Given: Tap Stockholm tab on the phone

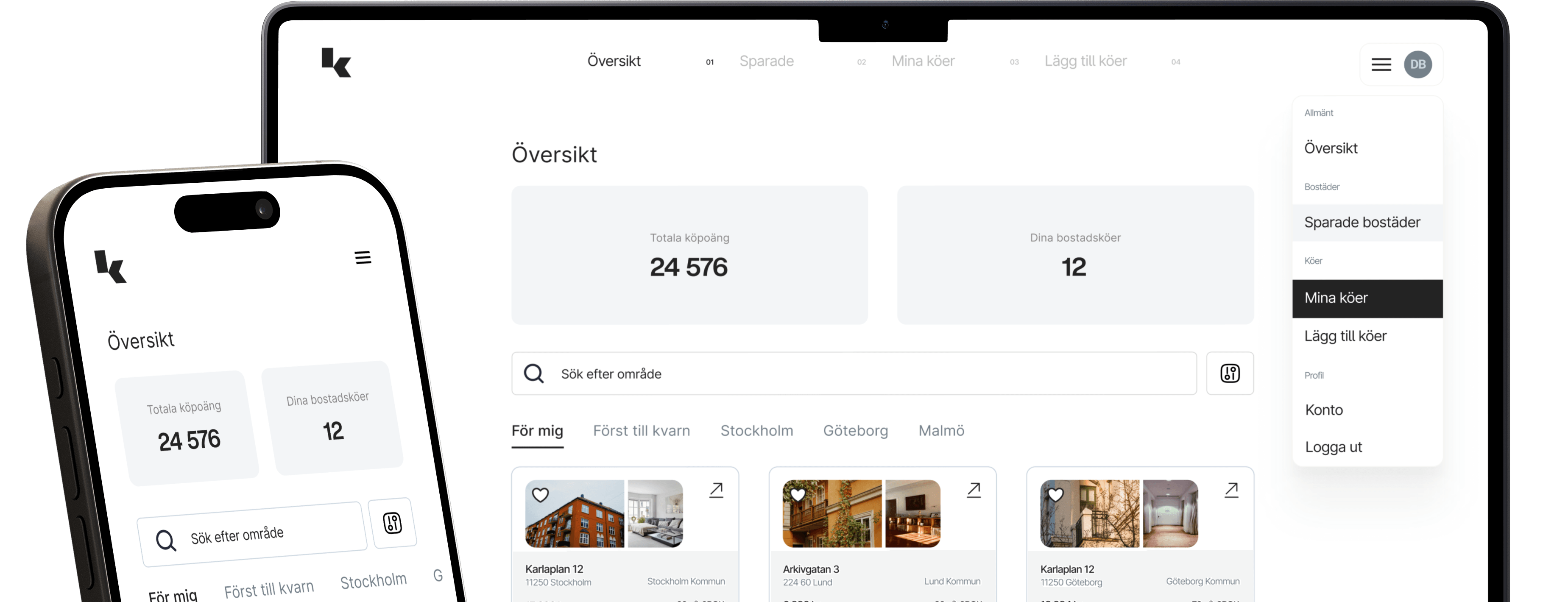Looking at the screenshot, I should pyautogui.click(x=373, y=581).
